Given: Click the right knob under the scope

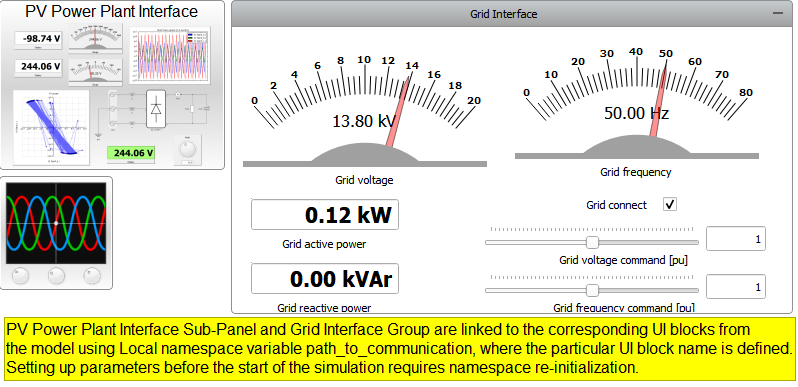Looking at the screenshot, I should point(92,276).
